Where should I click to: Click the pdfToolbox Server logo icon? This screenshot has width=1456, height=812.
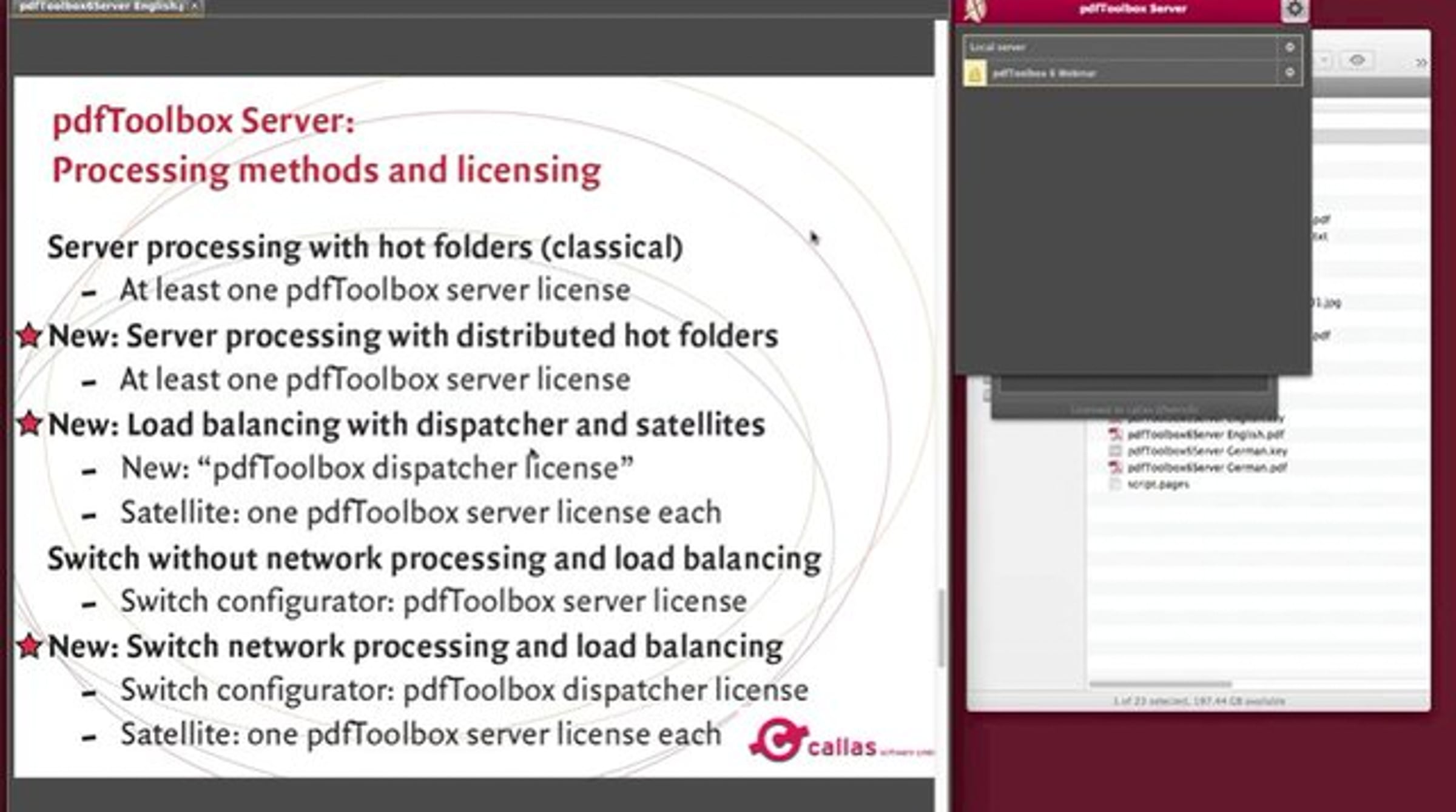pyautogui.click(x=976, y=10)
